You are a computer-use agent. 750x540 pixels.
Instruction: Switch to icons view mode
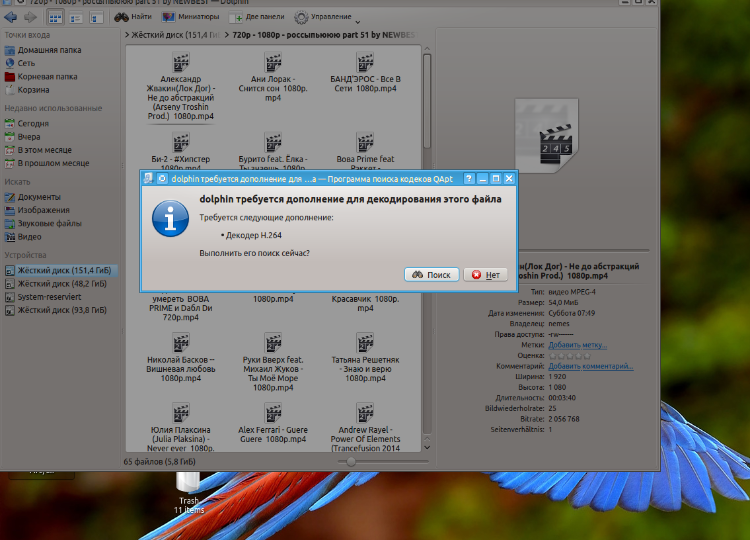tap(56, 17)
